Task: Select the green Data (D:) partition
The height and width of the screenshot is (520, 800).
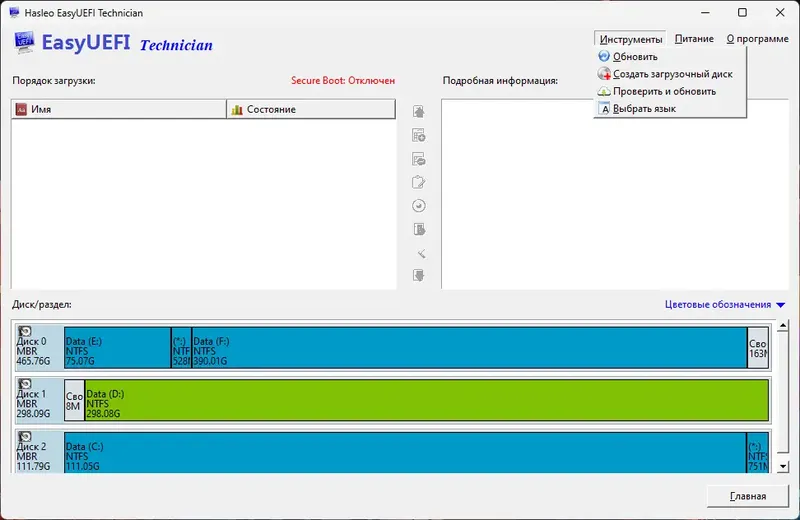Action: [427, 400]
